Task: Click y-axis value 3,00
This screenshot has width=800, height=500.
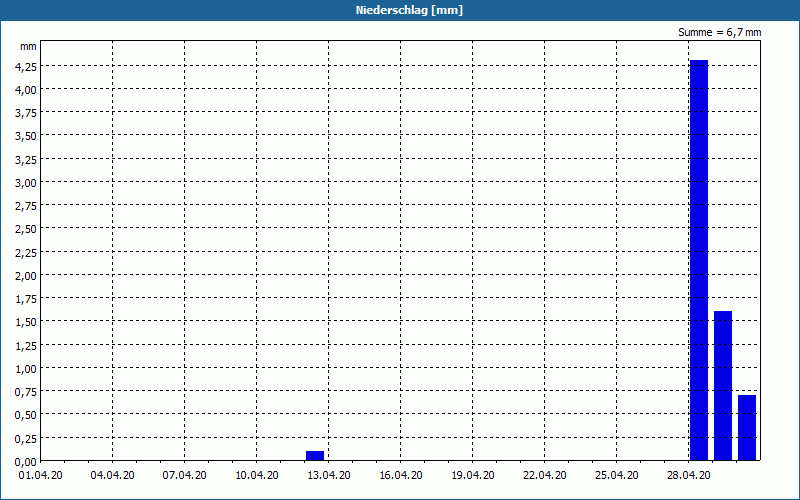Action: point(26,183)
